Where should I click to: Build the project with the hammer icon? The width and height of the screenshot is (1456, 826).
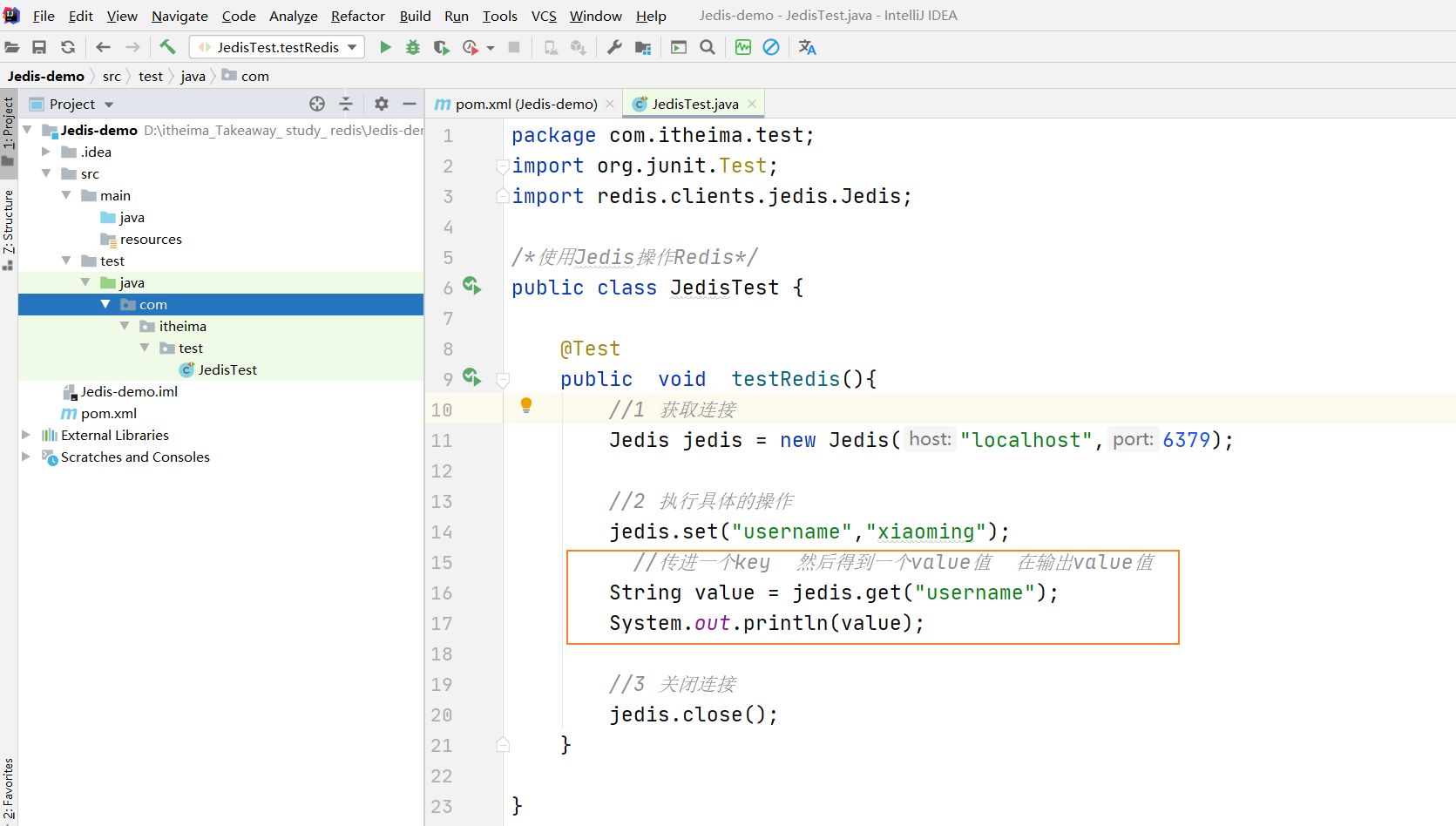click(167, 47)
